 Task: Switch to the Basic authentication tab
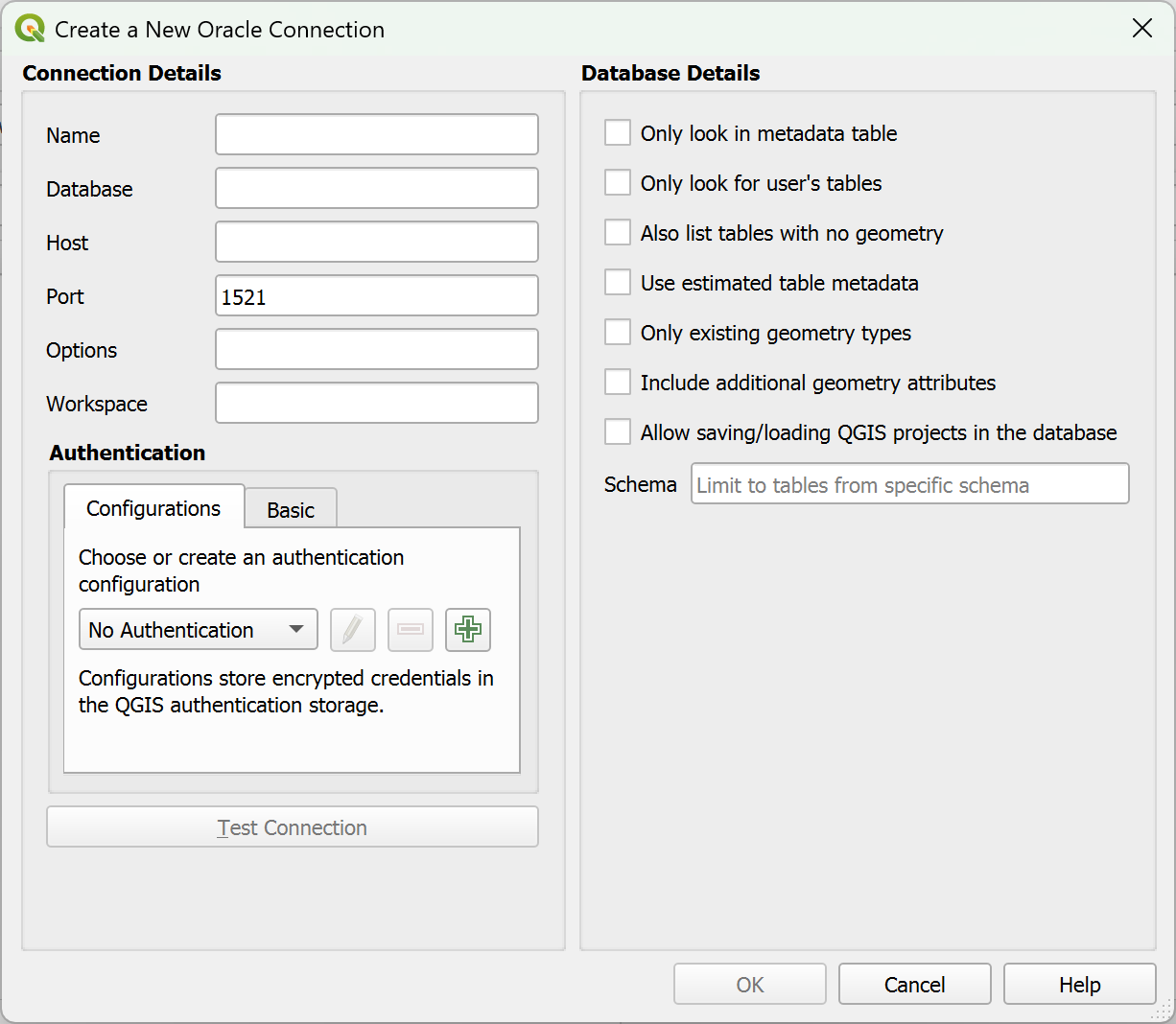click(291, 510)
